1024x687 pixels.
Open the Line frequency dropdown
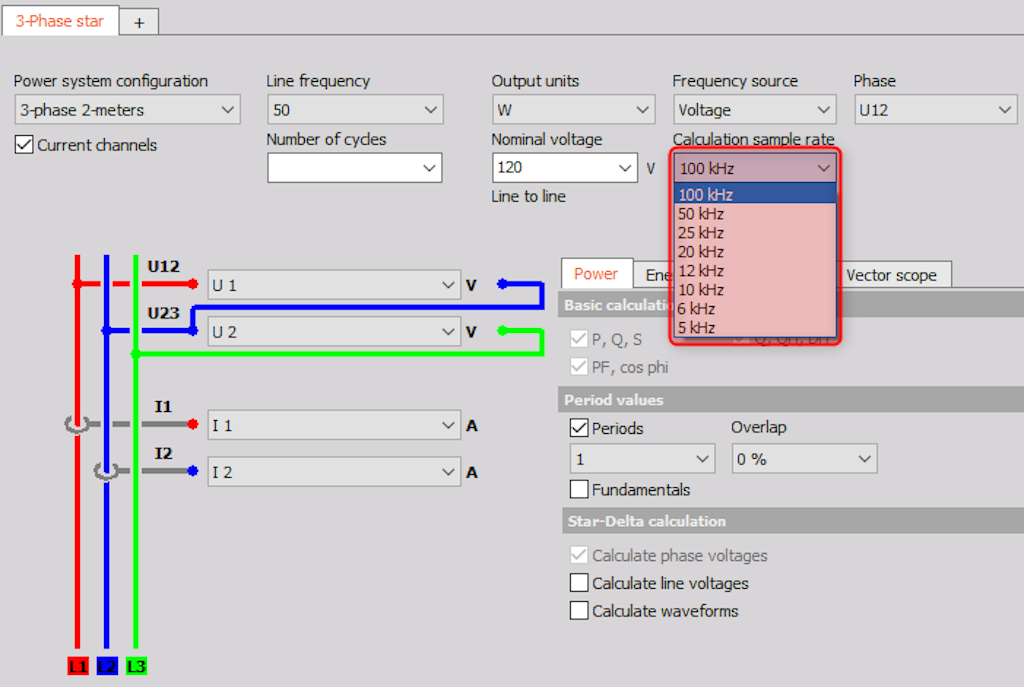pyautogui.click(x=355, y=110)
